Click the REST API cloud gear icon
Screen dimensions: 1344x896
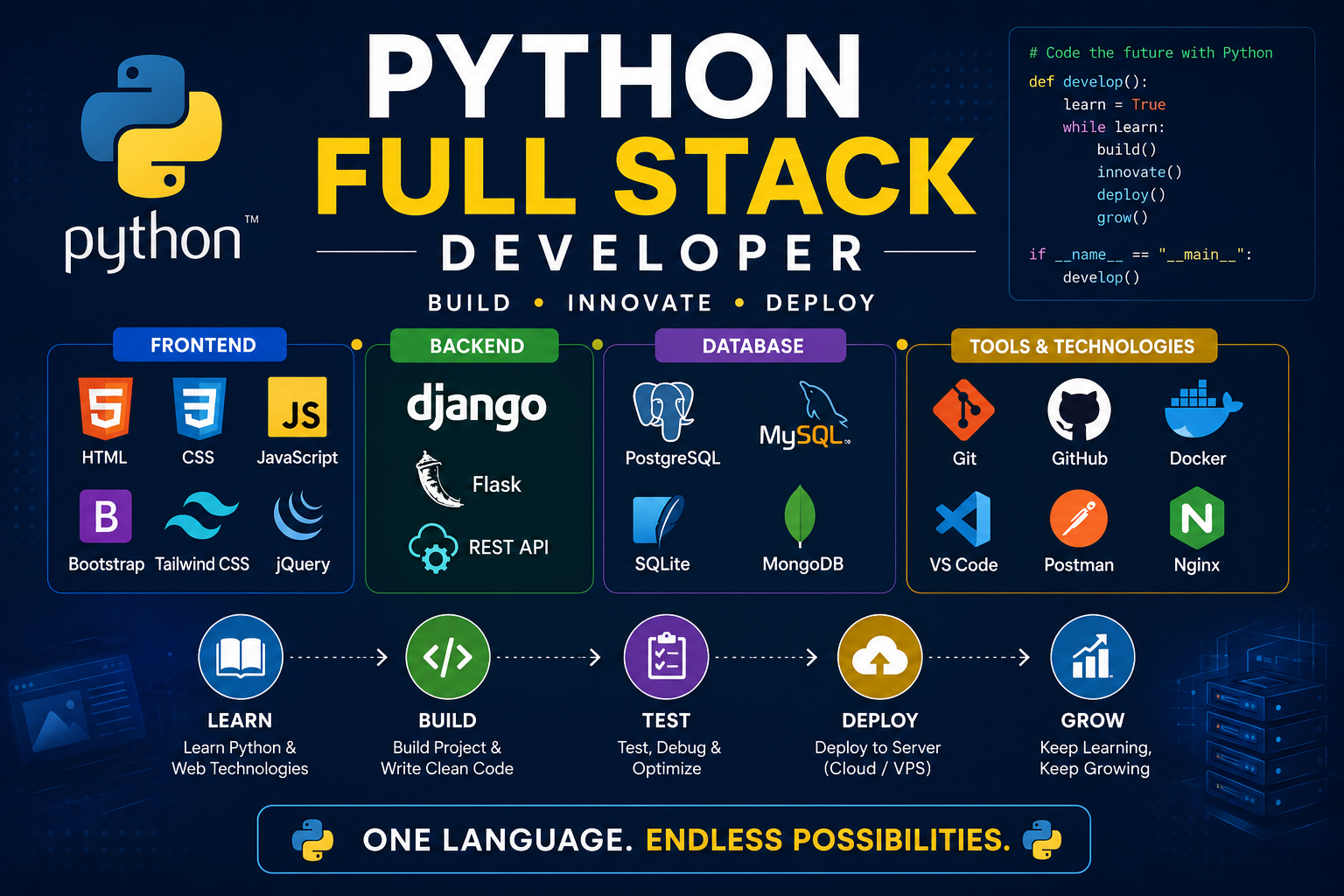tap(433, 548)
